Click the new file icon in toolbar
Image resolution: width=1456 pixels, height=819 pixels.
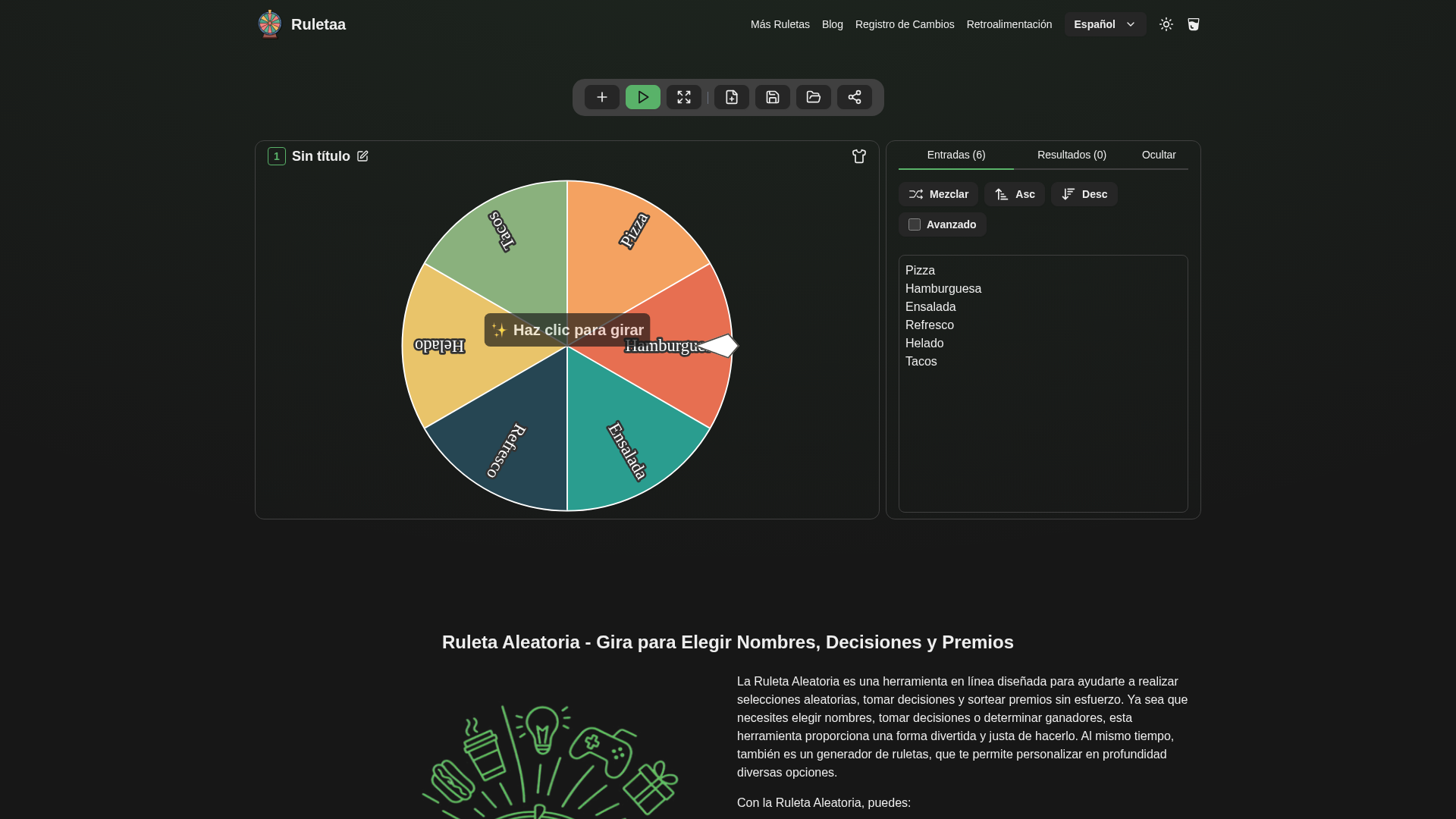[731, 97]
